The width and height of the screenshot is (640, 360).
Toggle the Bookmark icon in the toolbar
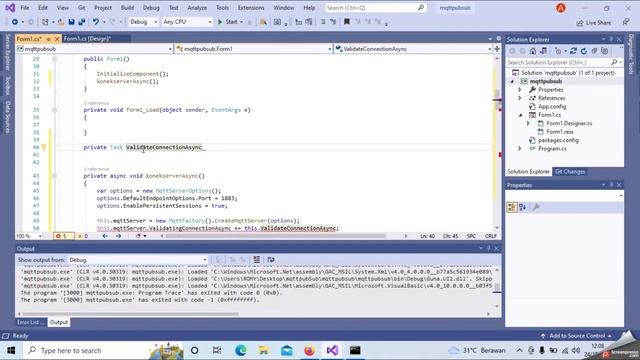tap(347, 22)
